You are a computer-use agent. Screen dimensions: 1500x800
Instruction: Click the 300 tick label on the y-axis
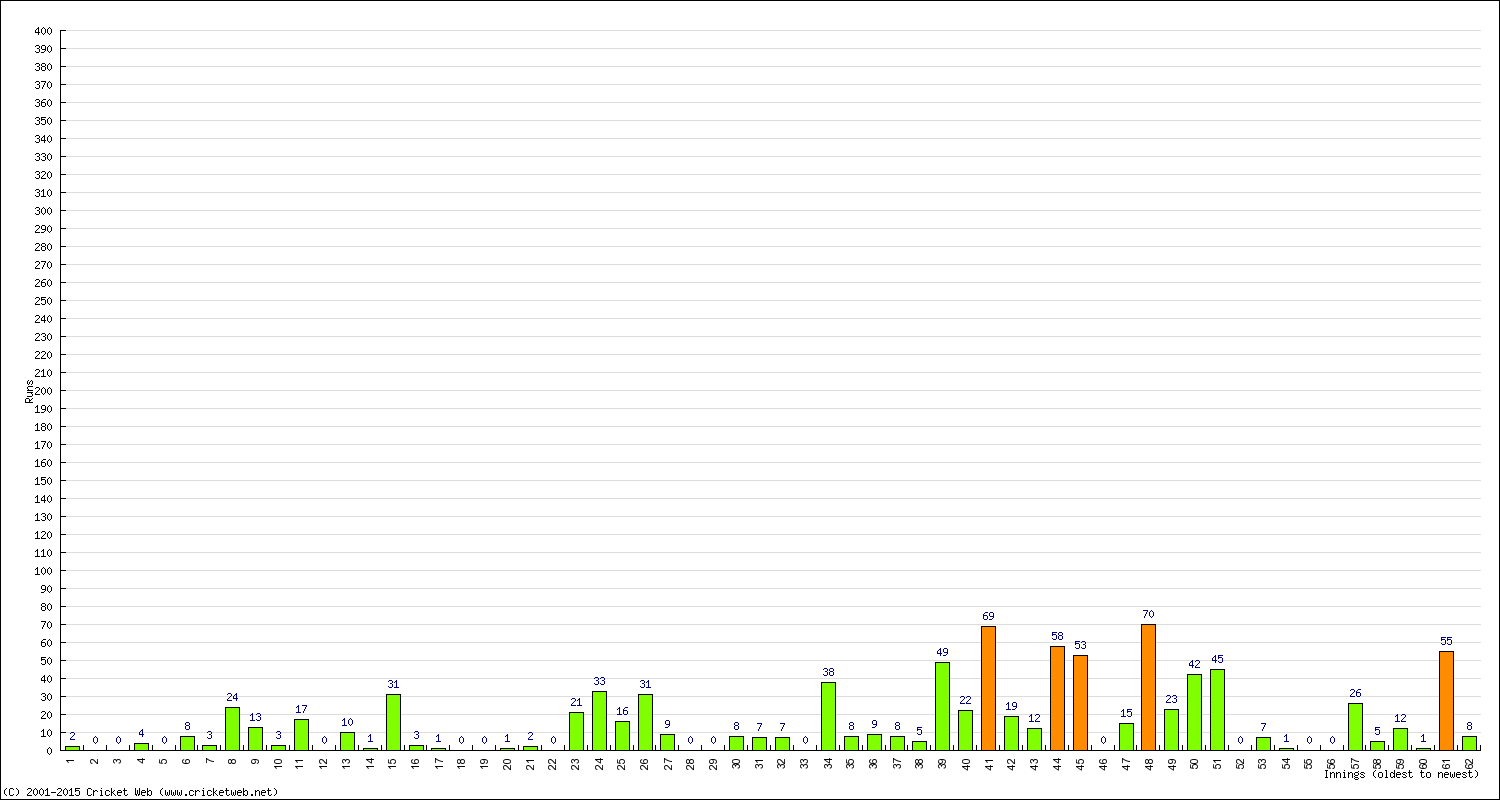tap(43, 211)
